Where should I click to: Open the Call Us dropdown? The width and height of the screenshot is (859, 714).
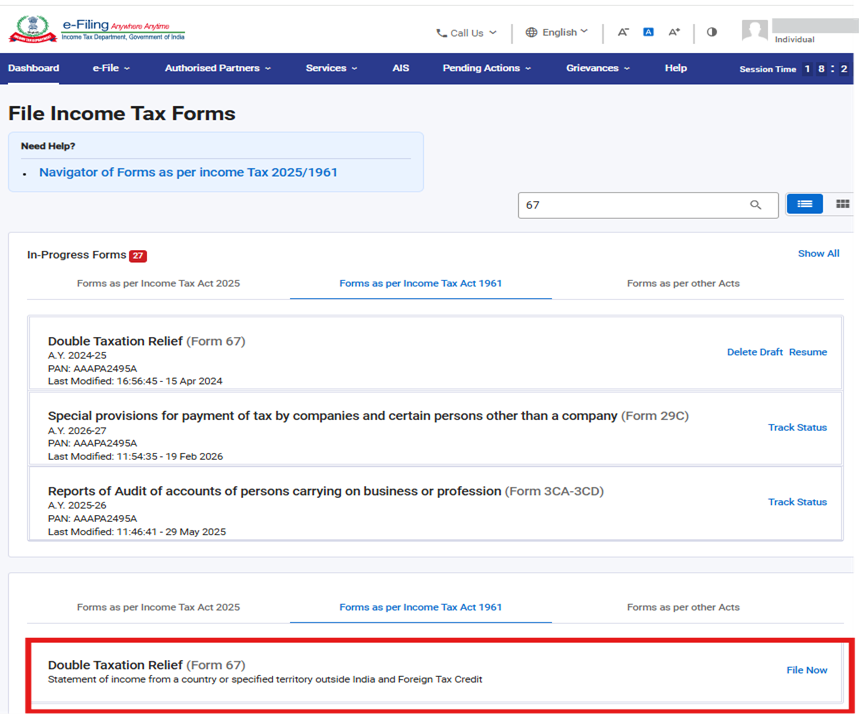pyautogui.click(x=466, y=33)
